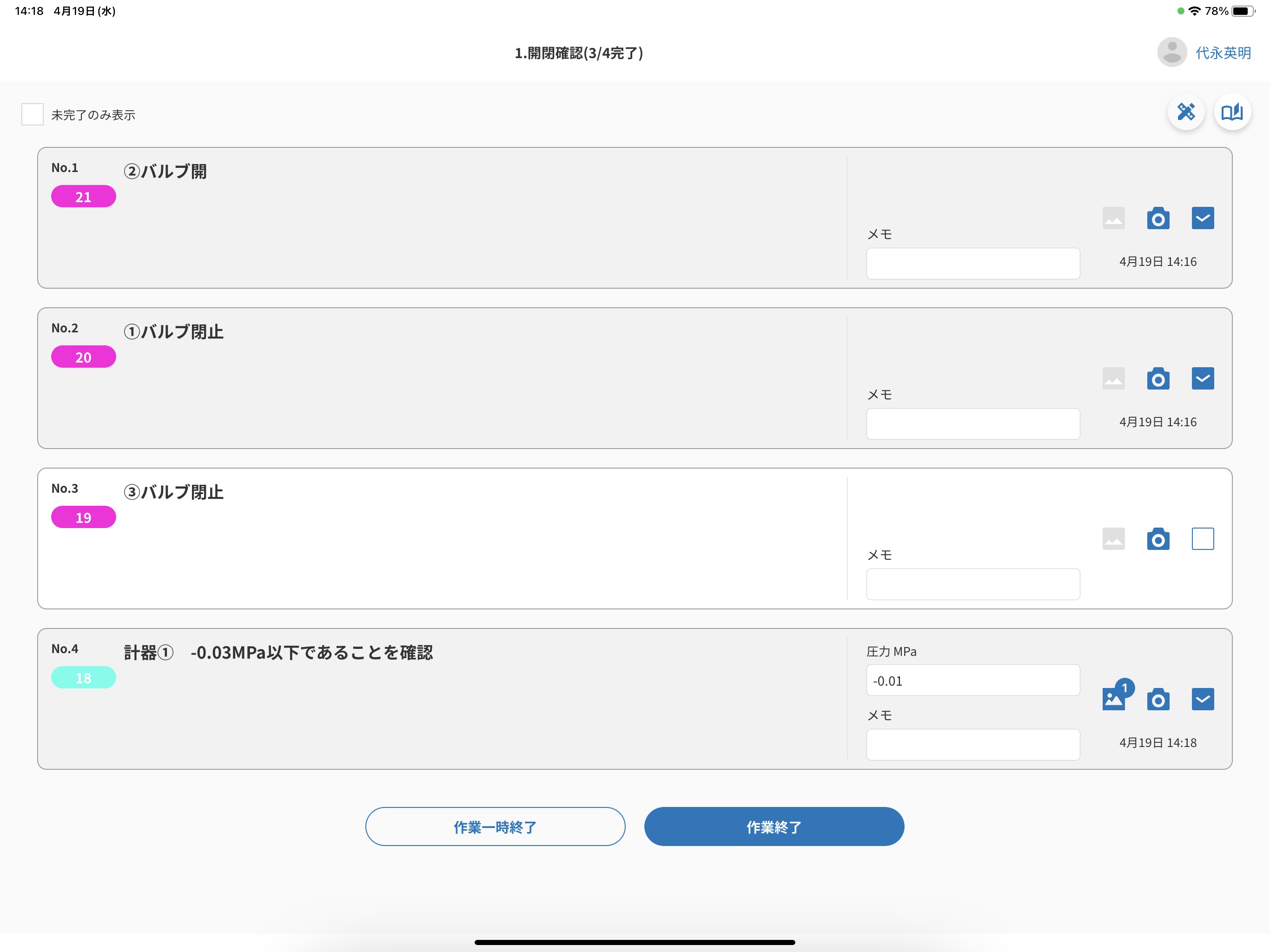The height and width of the screenshot is (952, 1270).
Task: Uncheck completion box for No.2 ①バルブ閉止
Action: pyautogui.click(x=1203, y=378)
